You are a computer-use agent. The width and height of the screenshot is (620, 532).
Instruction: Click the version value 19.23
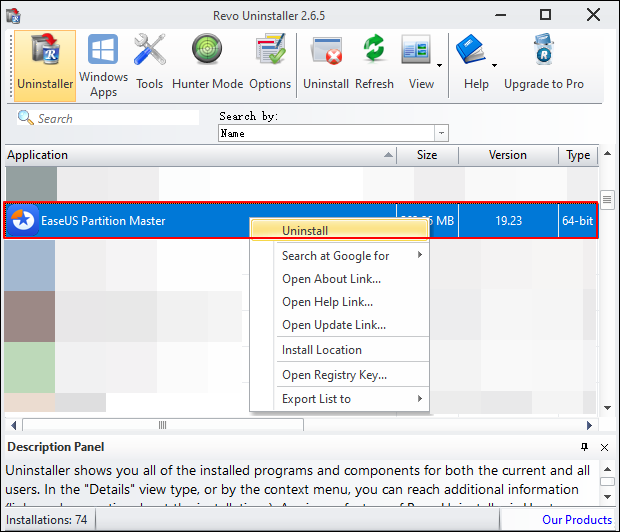[508, 221]
